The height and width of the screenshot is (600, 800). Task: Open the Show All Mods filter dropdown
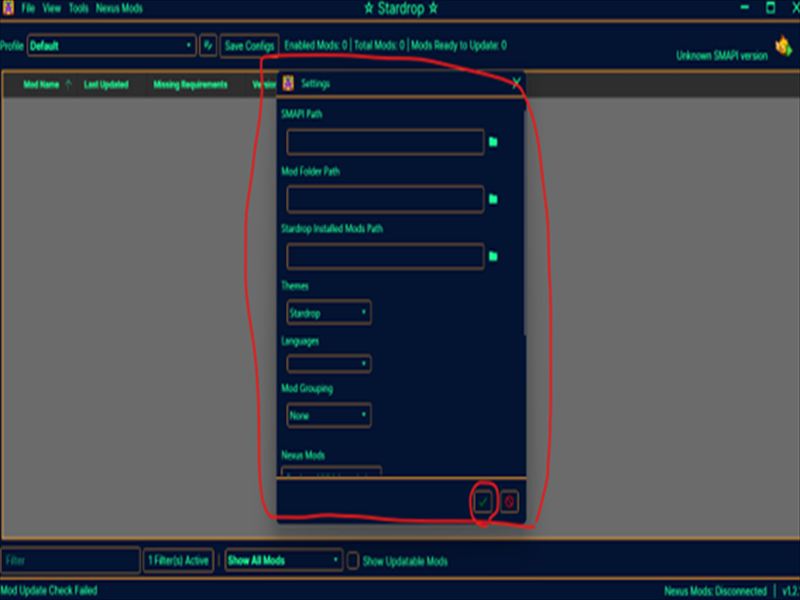coord(283,561)
